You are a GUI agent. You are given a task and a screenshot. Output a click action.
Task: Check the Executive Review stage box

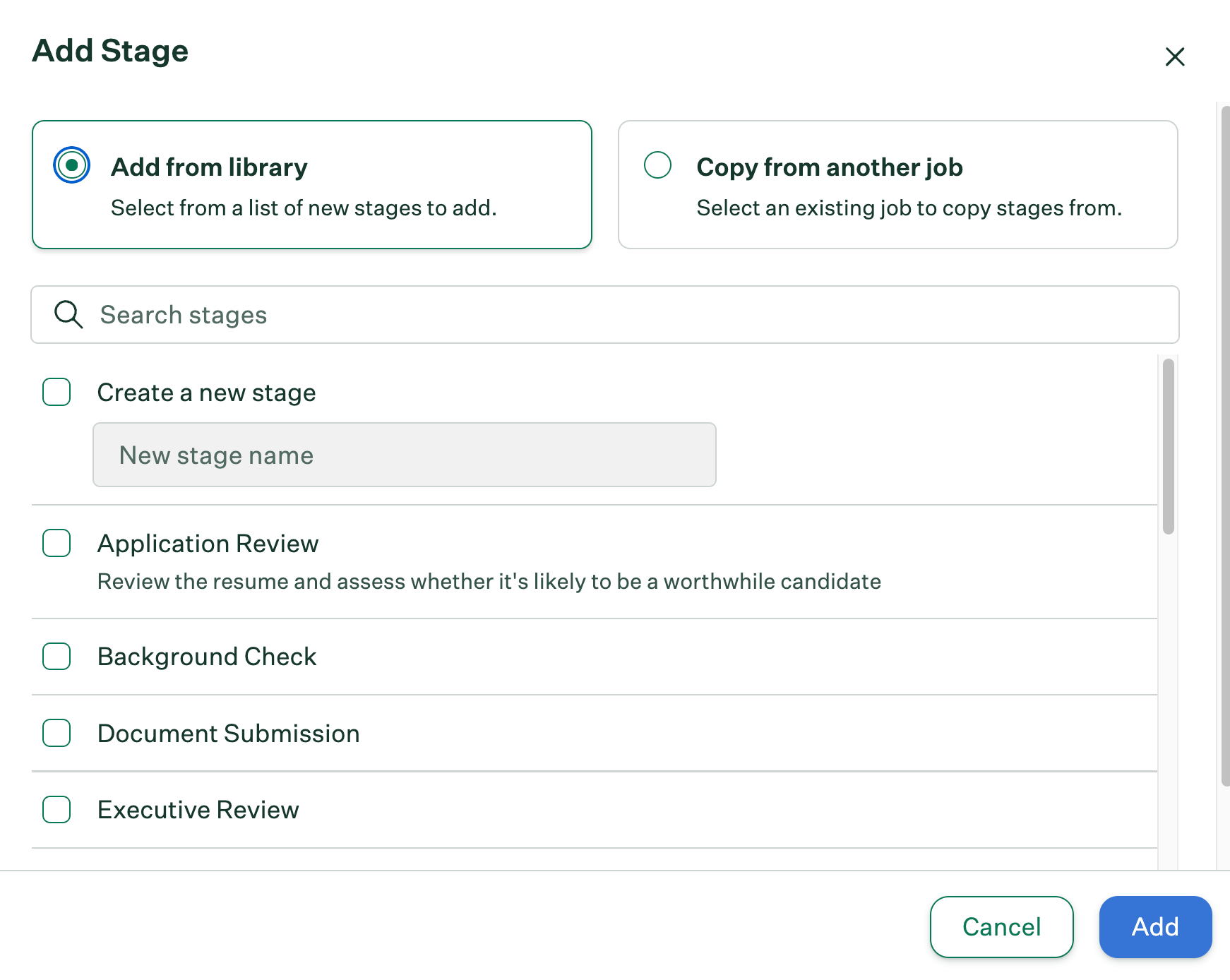[x=56, y=809]
